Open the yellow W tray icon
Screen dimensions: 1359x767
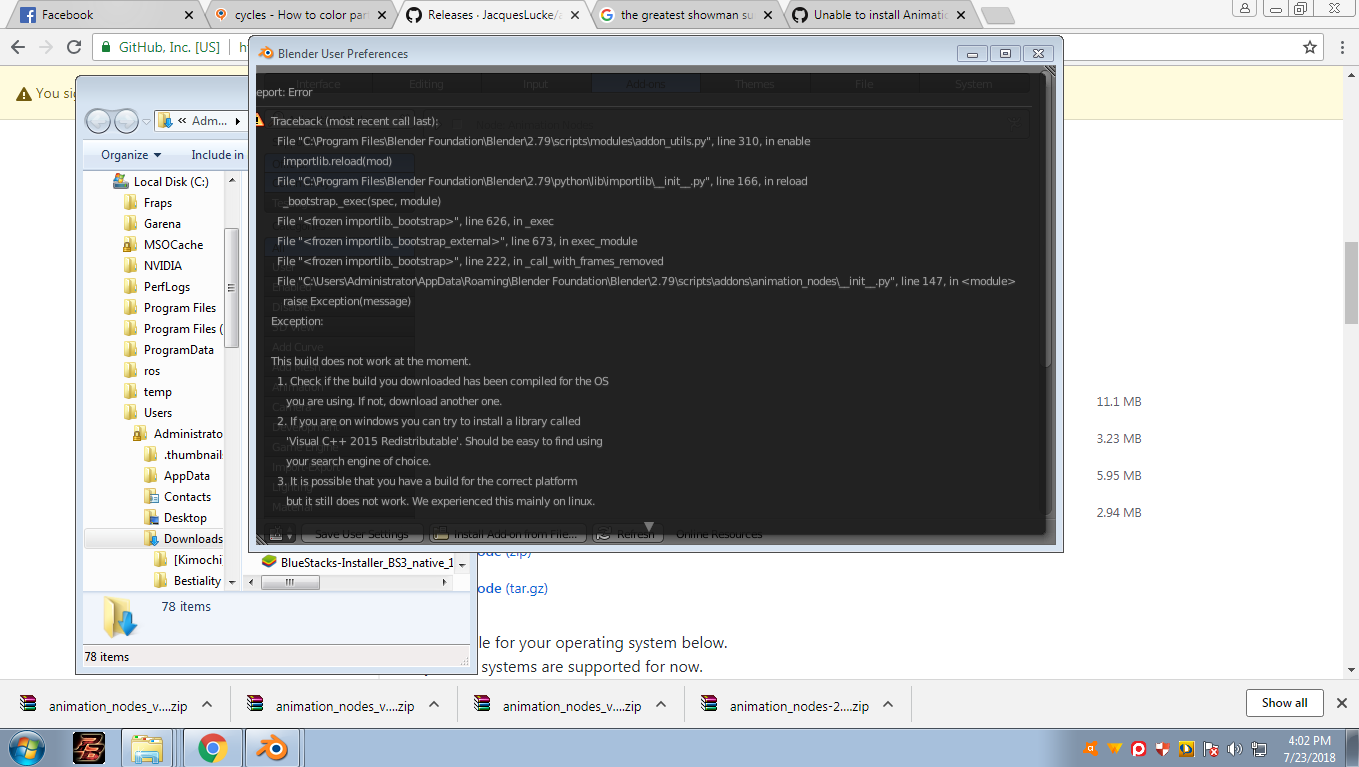tap(1114, 748)
